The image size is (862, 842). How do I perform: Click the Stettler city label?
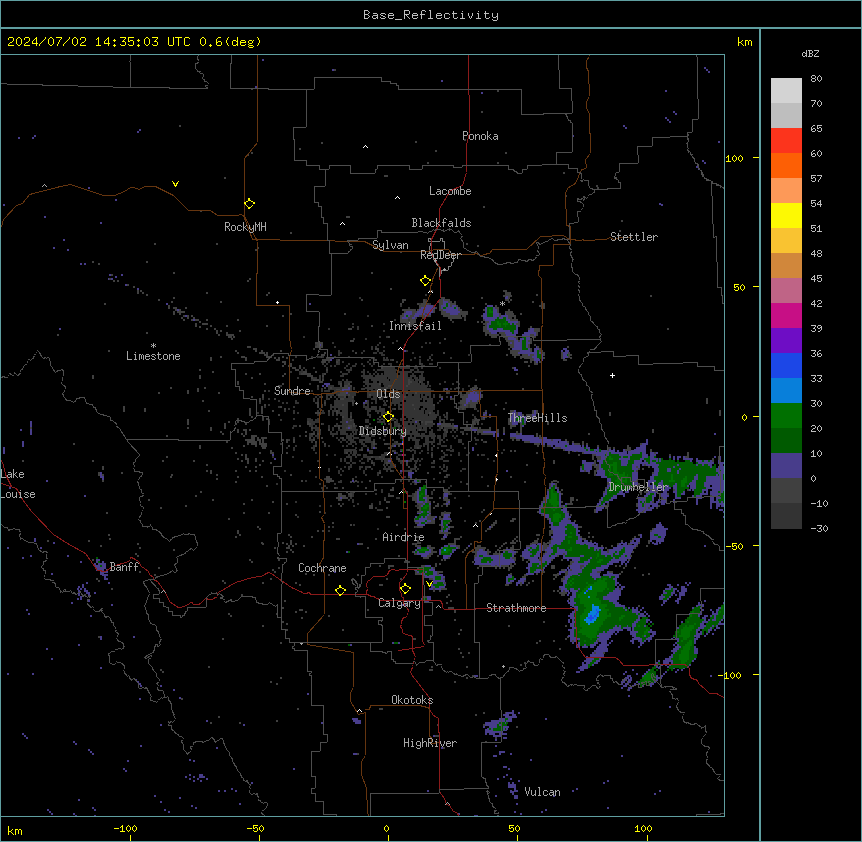pos(634,237)
